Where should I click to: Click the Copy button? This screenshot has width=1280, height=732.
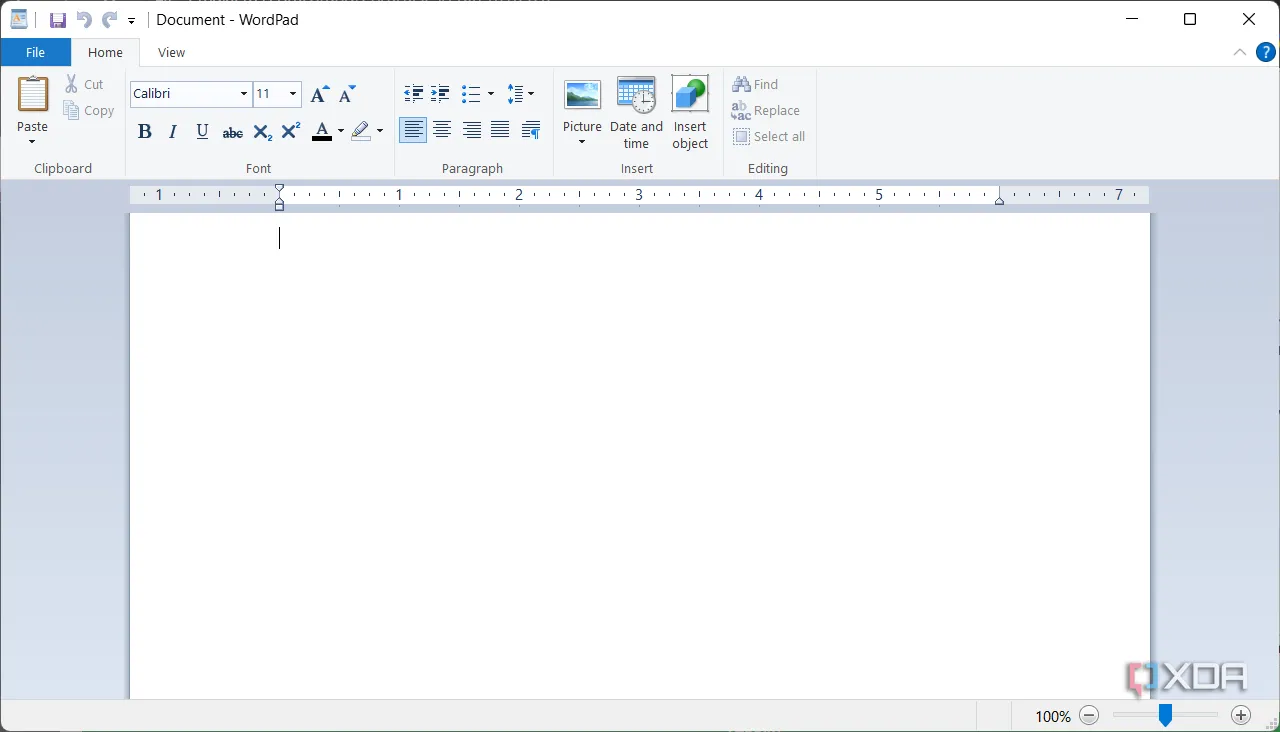pyautogui.click(x=89, y=111)
